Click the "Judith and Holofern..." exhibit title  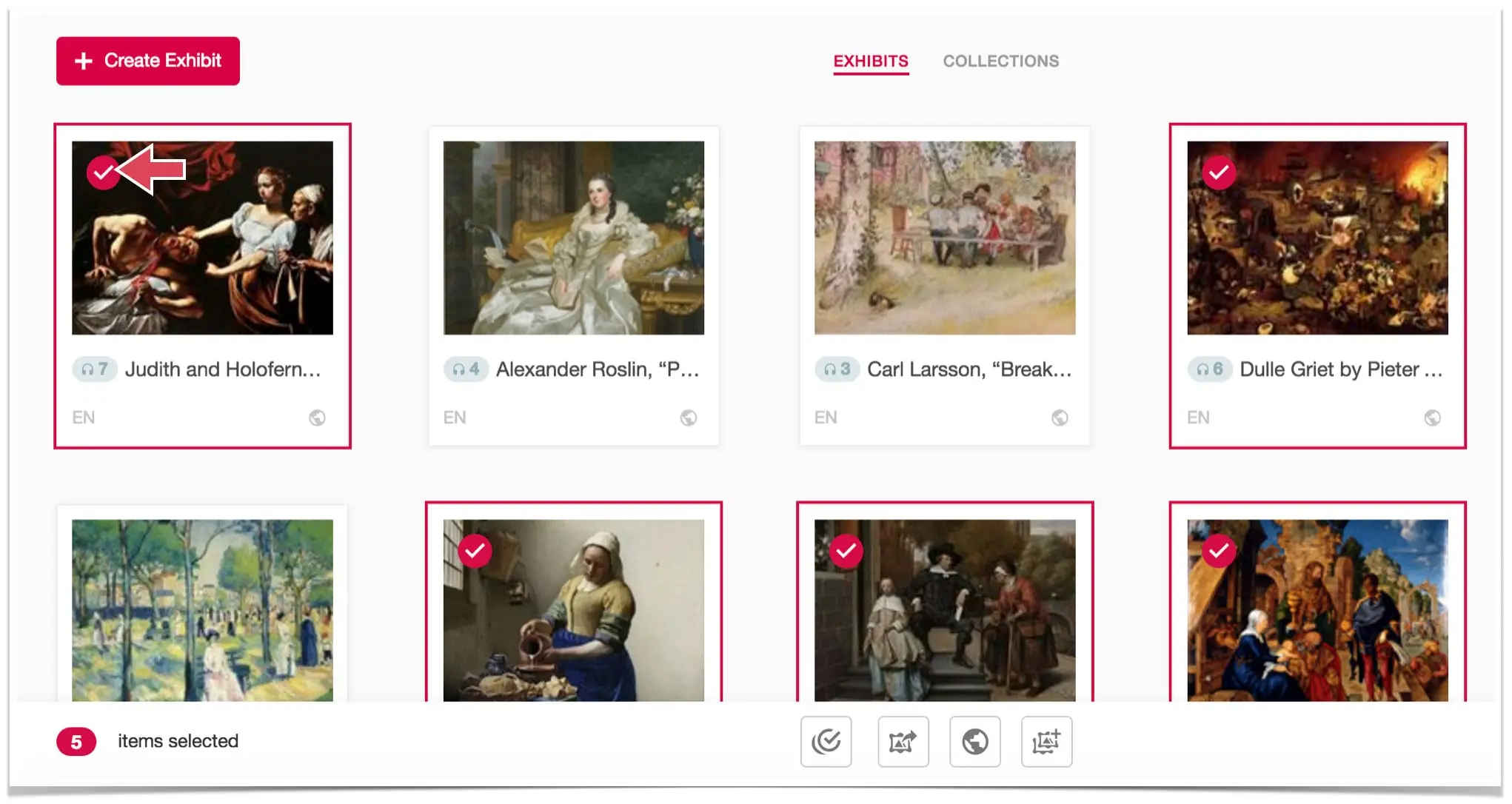223,369
